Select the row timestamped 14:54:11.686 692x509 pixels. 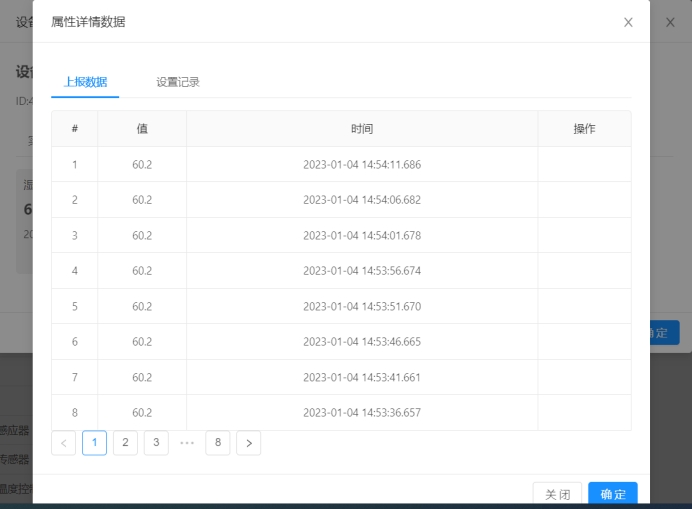(x=362, y=164)
